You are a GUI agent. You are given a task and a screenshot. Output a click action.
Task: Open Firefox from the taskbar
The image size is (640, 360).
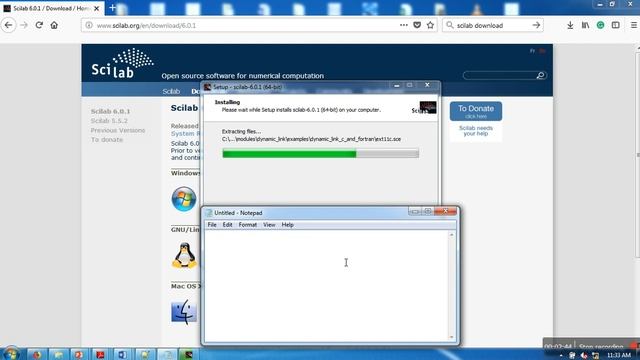(x=37, y=354)
